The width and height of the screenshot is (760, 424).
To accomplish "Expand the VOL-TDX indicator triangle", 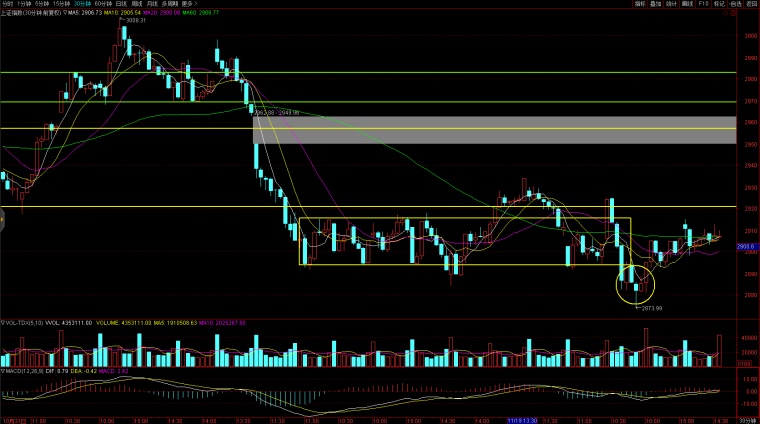I will 3,322.
